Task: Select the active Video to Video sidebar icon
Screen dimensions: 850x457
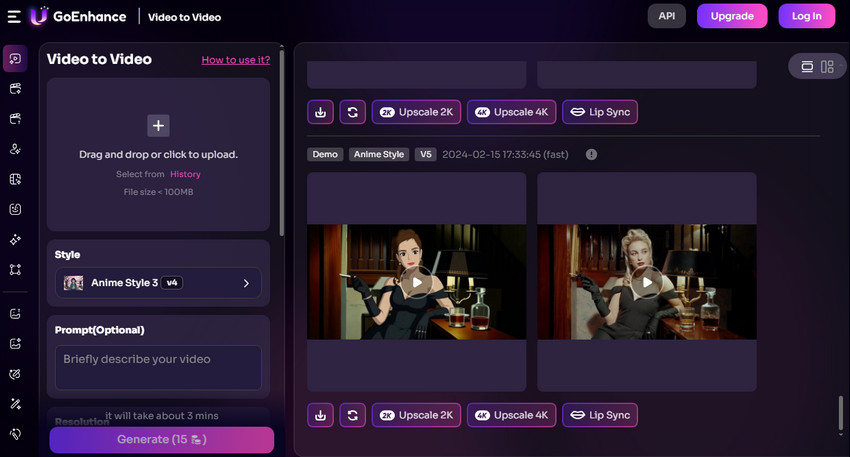Action: point(15,58)
